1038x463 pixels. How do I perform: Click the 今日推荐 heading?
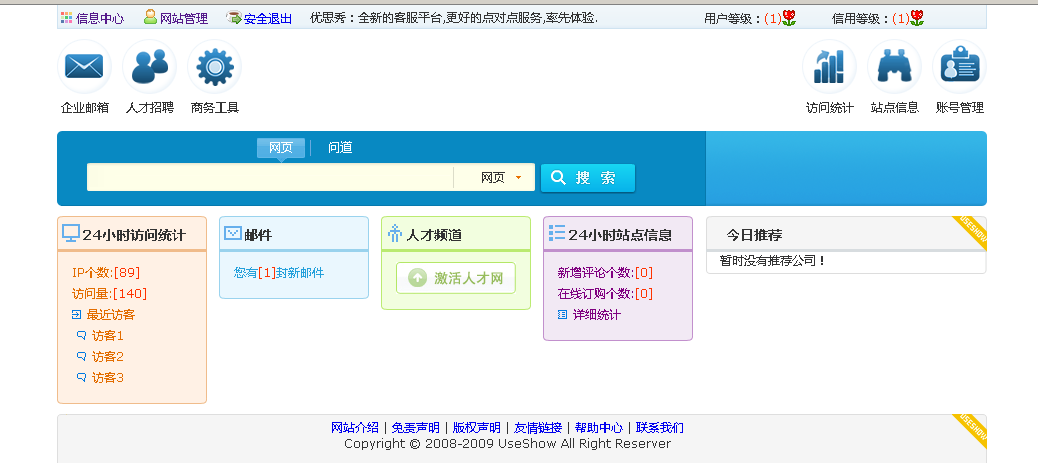point(754,235)
